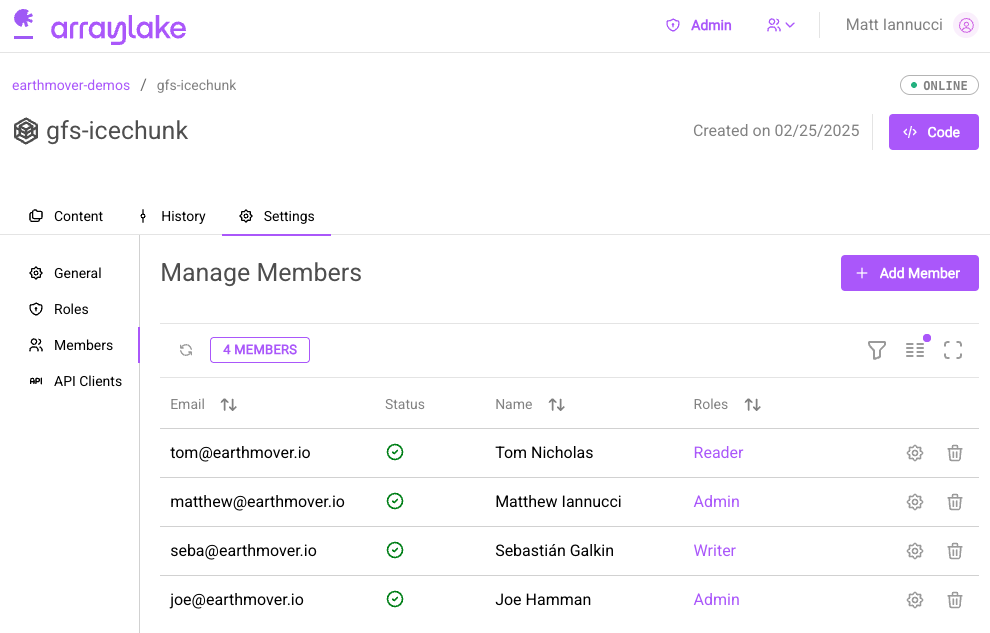Open the table filter funnel icon

pyautogui.click(x=876, y=350)
